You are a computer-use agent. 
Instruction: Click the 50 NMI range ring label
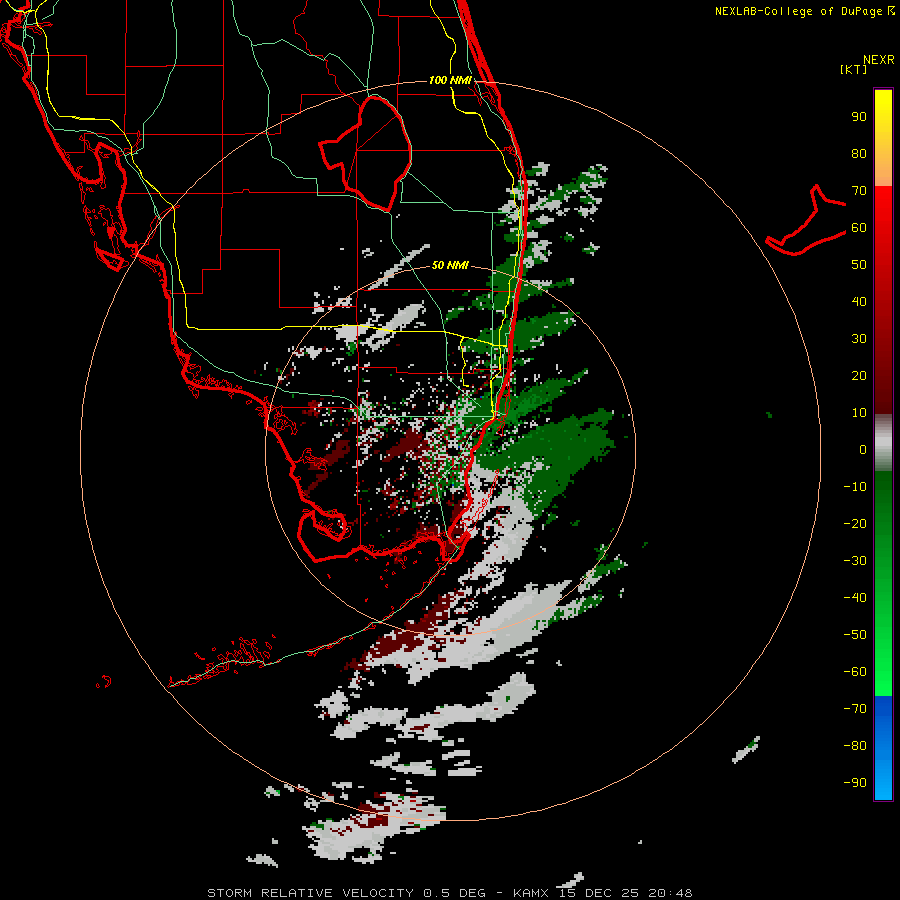pyautogui.click(x=450, y=265)
